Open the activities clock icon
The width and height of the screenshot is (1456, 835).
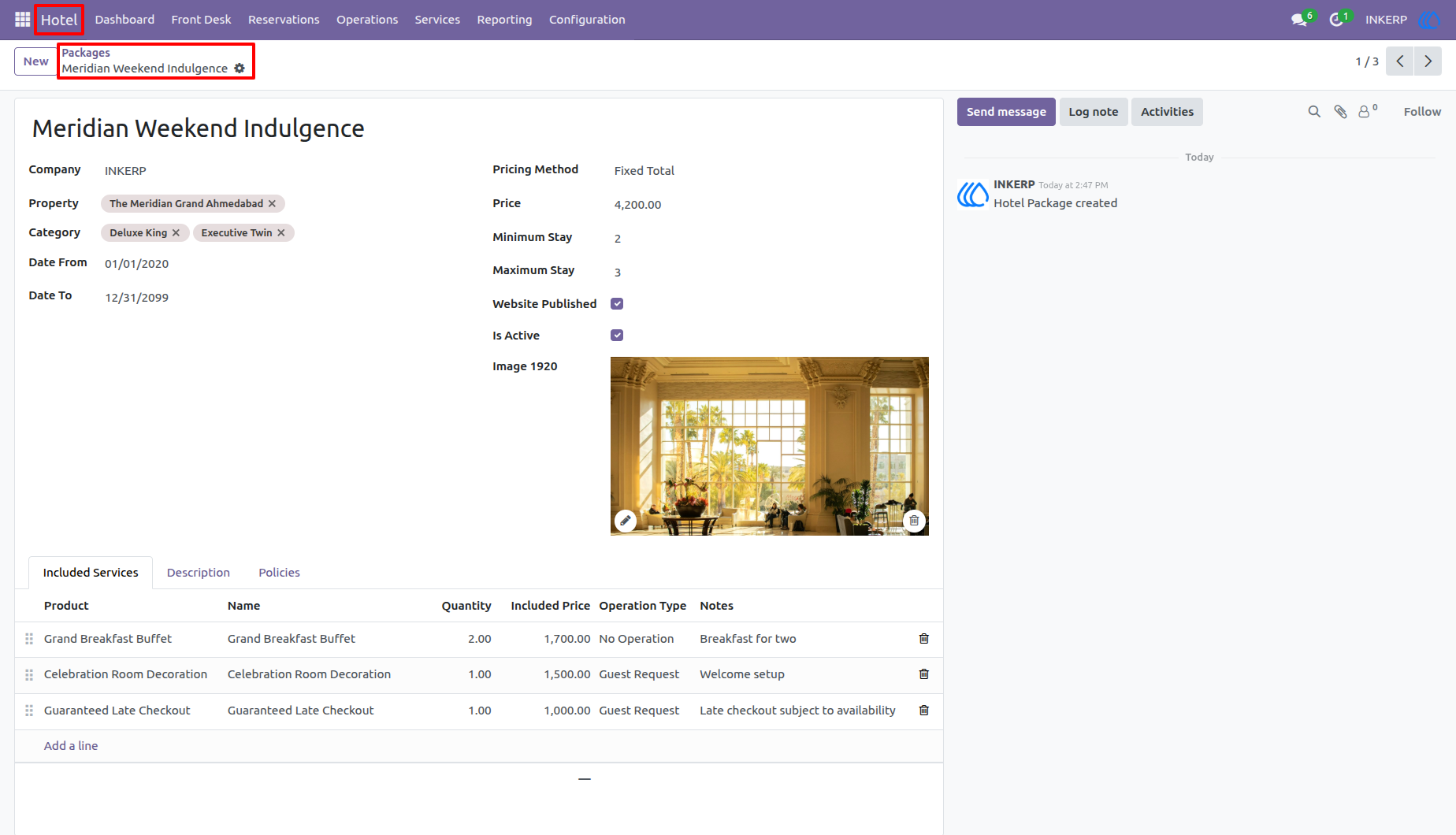coord(1336,20)
